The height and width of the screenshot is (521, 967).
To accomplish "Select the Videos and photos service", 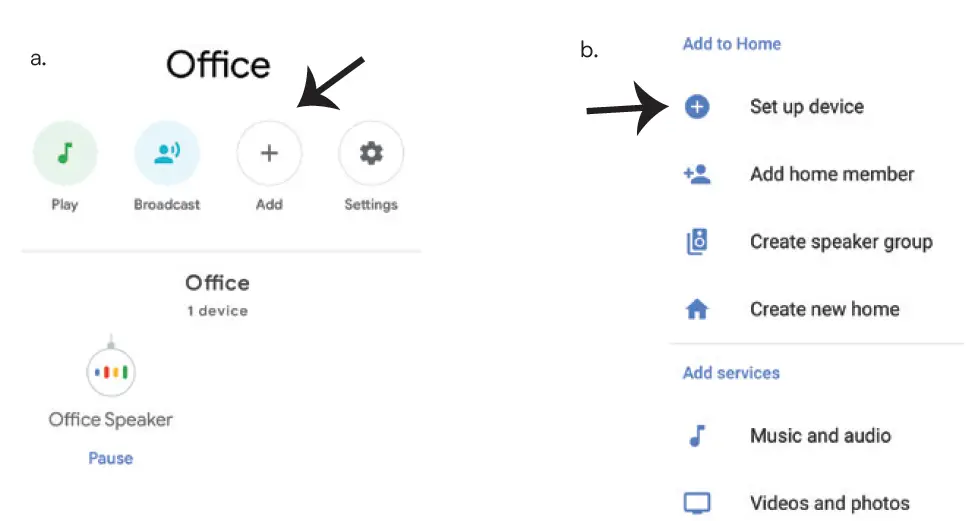I will coord(829,503).
